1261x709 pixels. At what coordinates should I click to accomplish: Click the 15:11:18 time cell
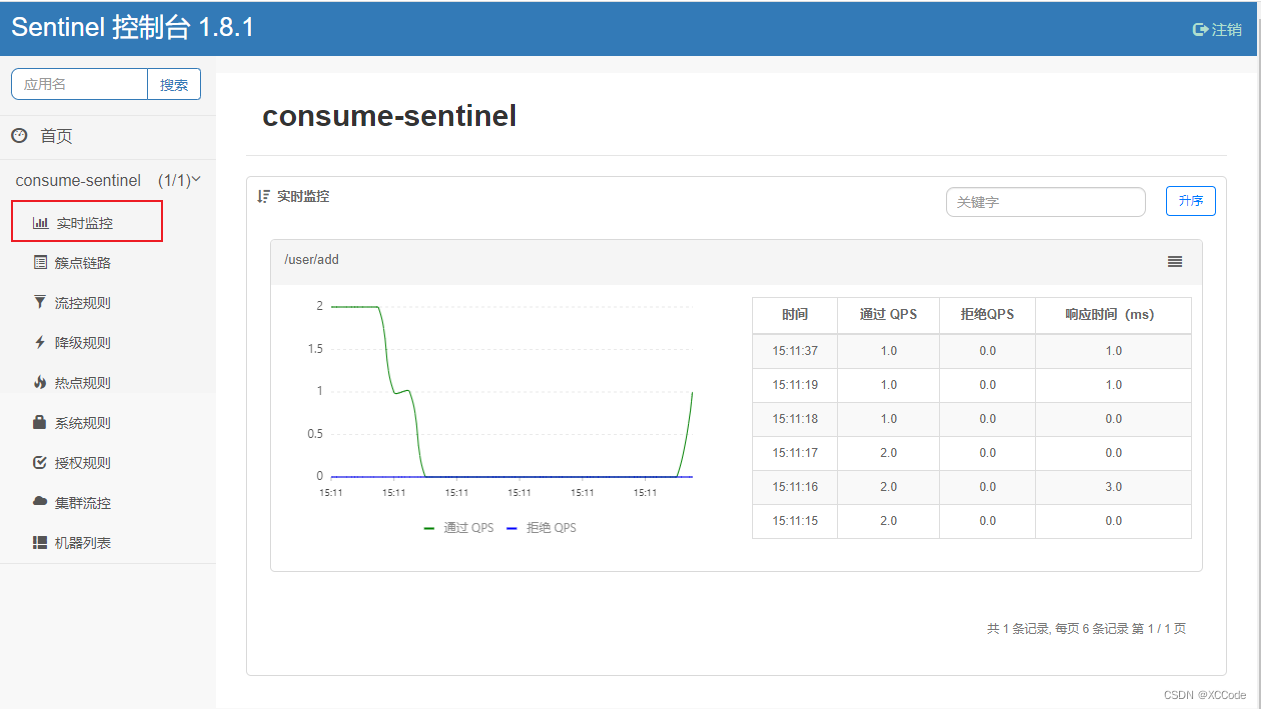[795, 419]
